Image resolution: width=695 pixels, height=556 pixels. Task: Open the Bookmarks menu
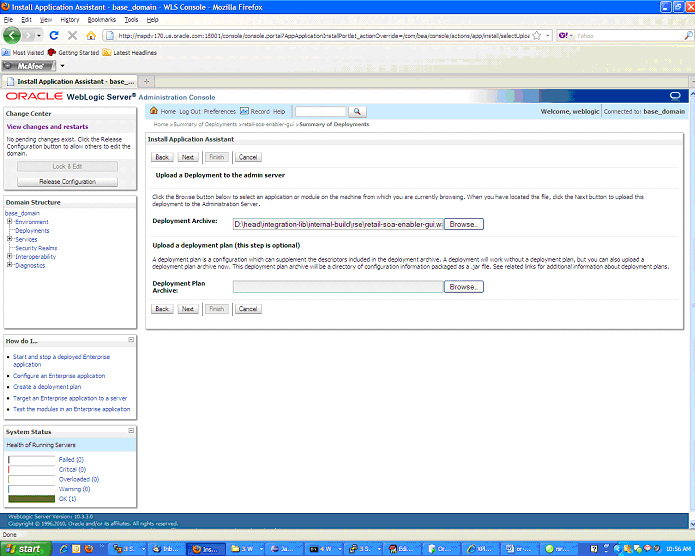tap(102, 20)
